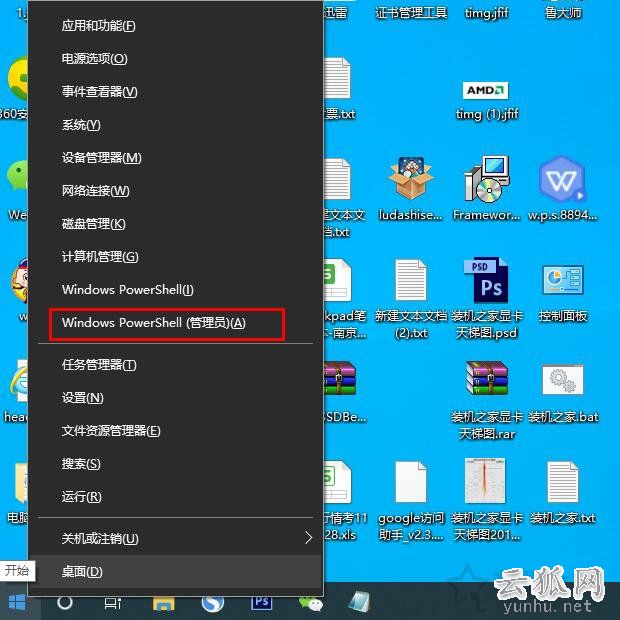Click the Windows Start button
Screen dimensions: 620x620
[x=17, y=603]
